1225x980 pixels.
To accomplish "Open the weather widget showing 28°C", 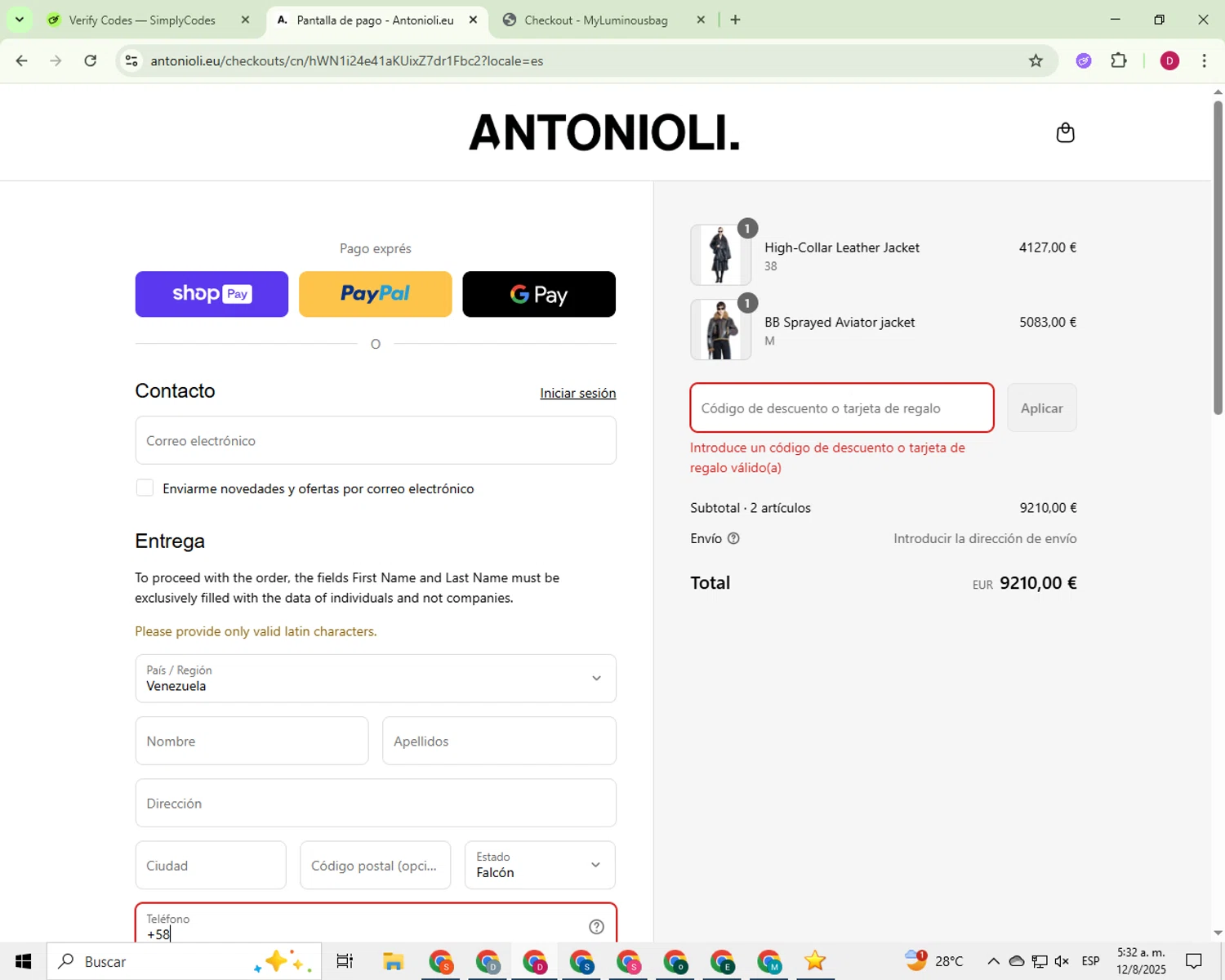I will point(933,961).
